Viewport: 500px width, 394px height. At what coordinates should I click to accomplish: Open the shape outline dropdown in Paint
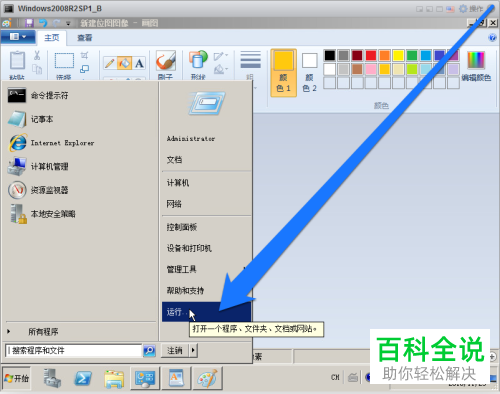click(220, 56)
